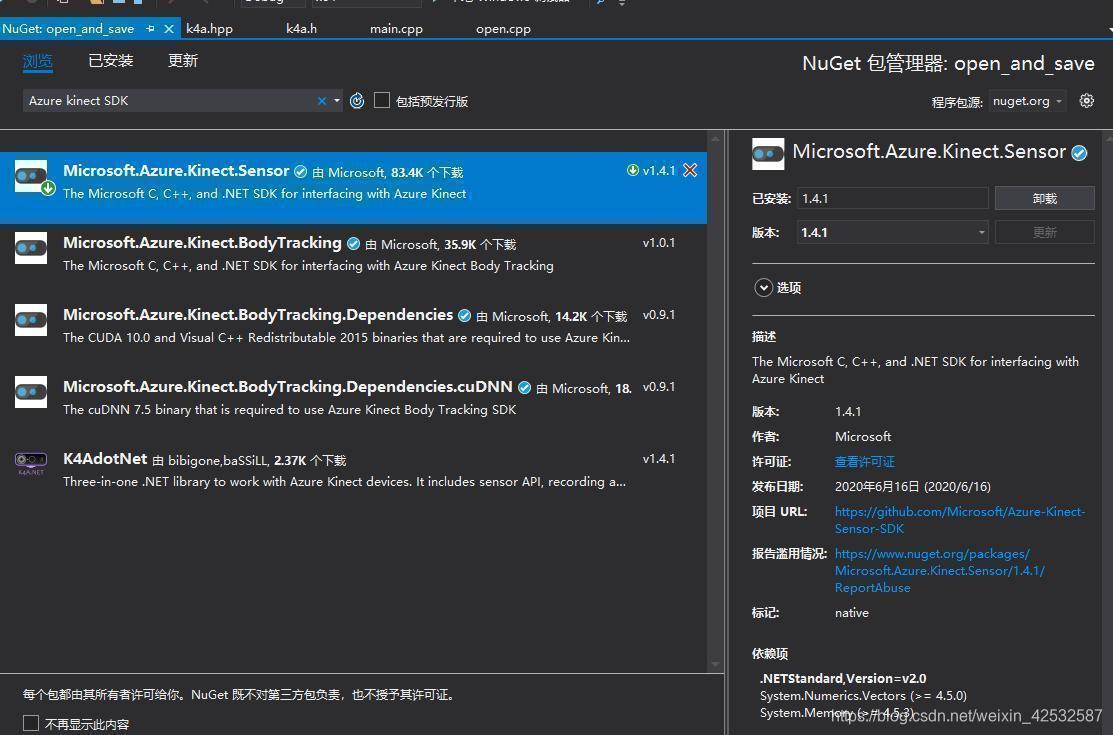Open the k4a.hpp file tab
This screenshot has height=735, width=1113.
[209, 28]
